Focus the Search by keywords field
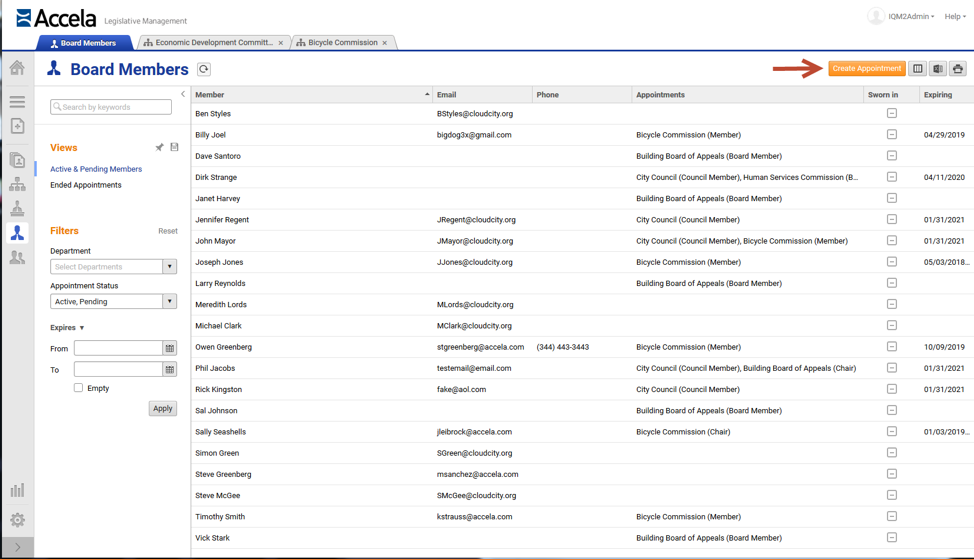This screenshot has width=974, height=560. click(111, 107)
